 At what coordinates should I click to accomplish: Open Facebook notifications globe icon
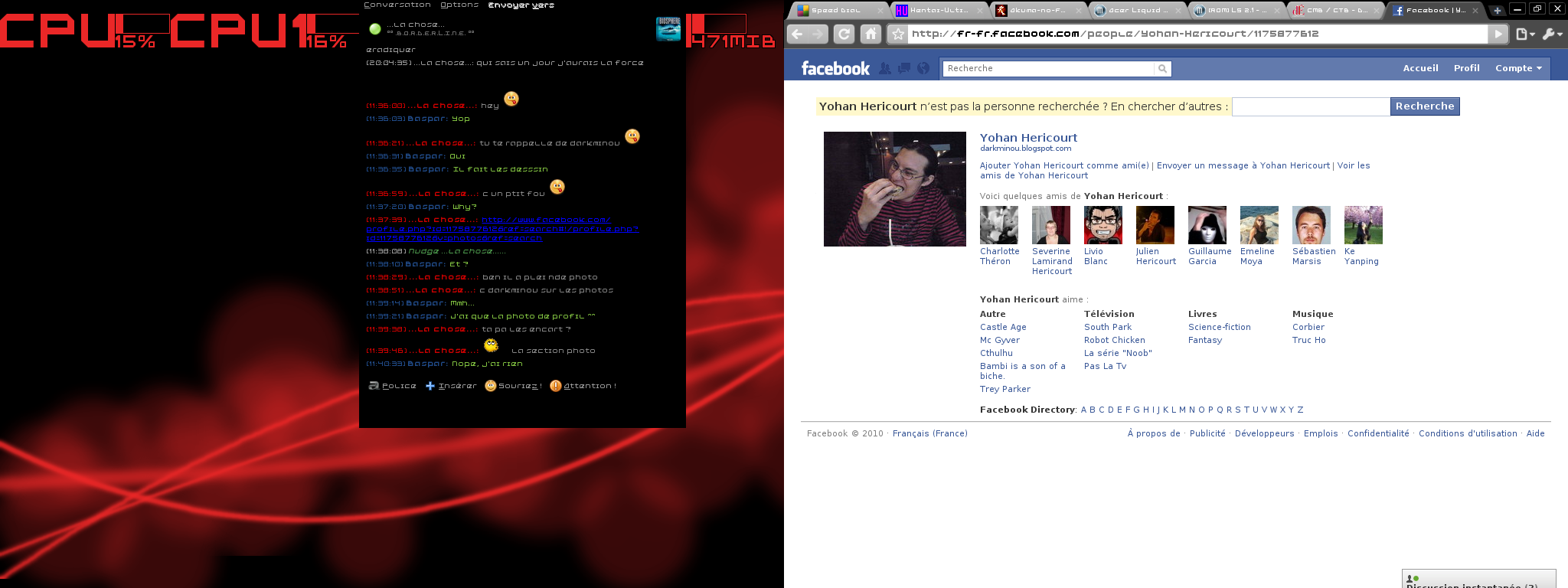[x=923, y=68]
